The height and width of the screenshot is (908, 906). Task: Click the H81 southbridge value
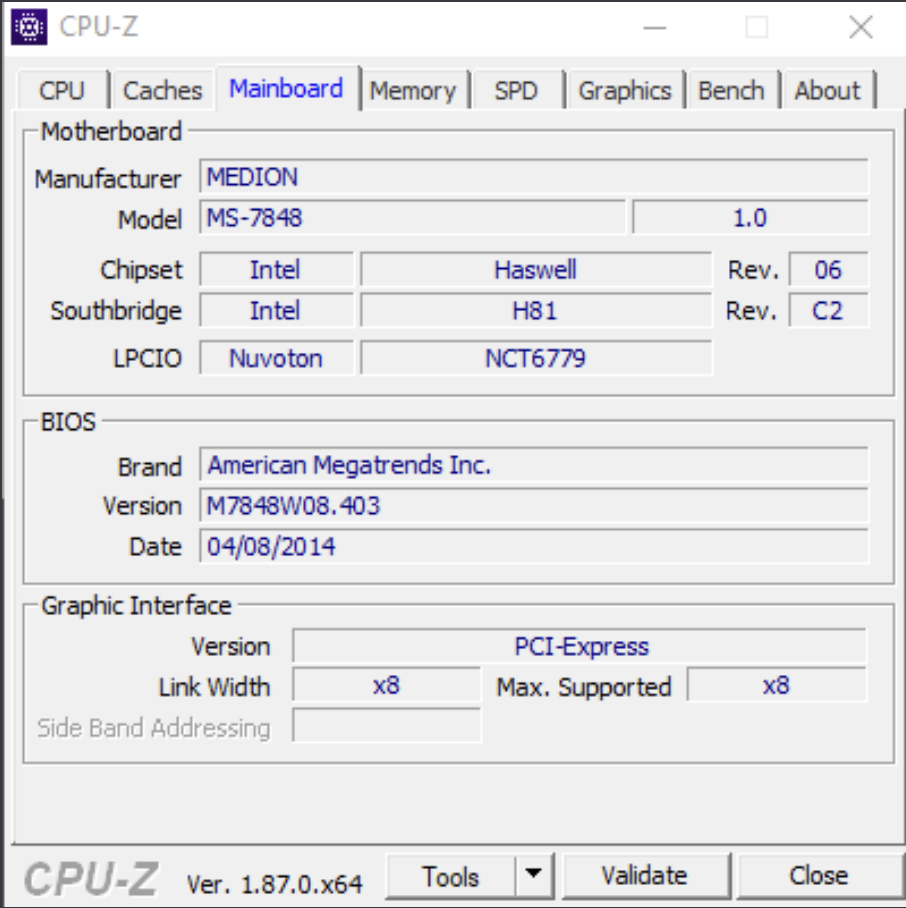coord(536,310)
